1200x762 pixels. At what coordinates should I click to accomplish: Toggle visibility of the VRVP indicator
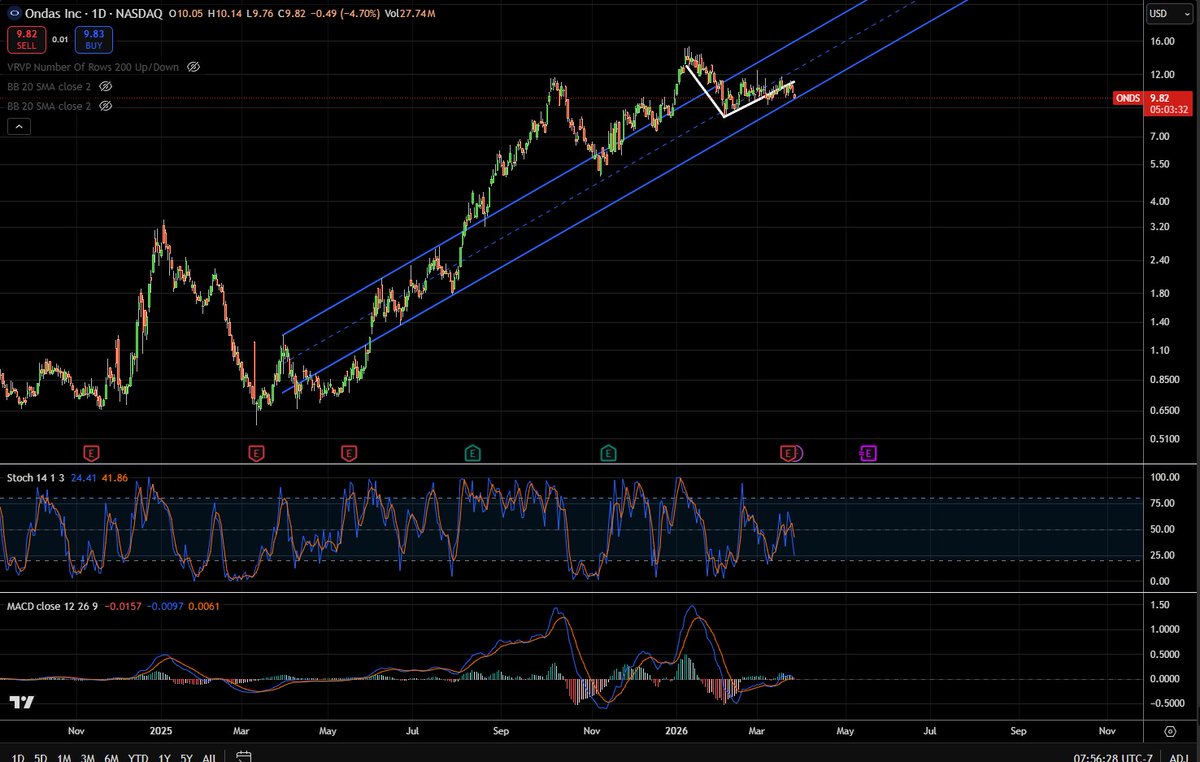[194, 66]
